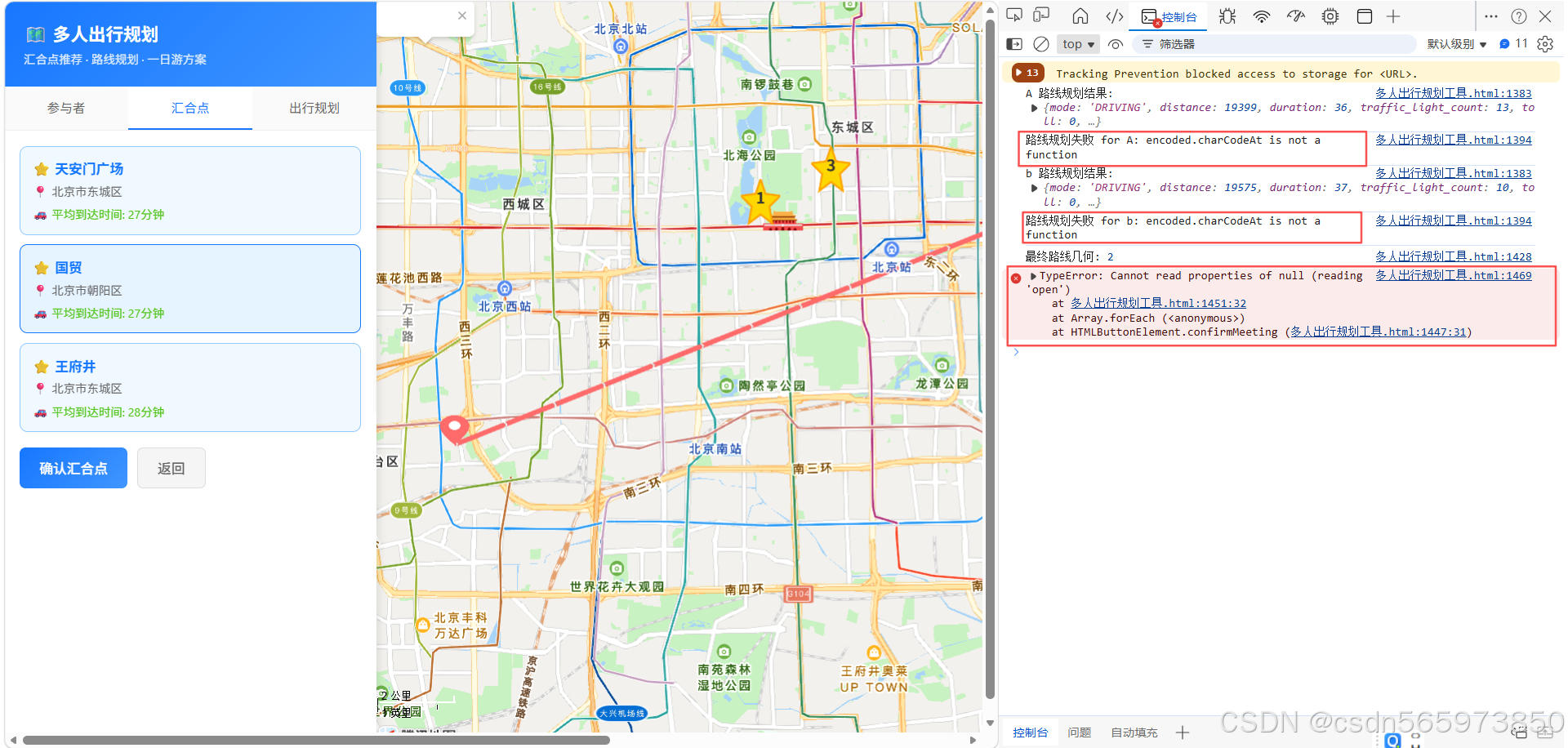Switch to the 出行规划 tab
This screenshot has width=1568, height=748.
(314, 108)
